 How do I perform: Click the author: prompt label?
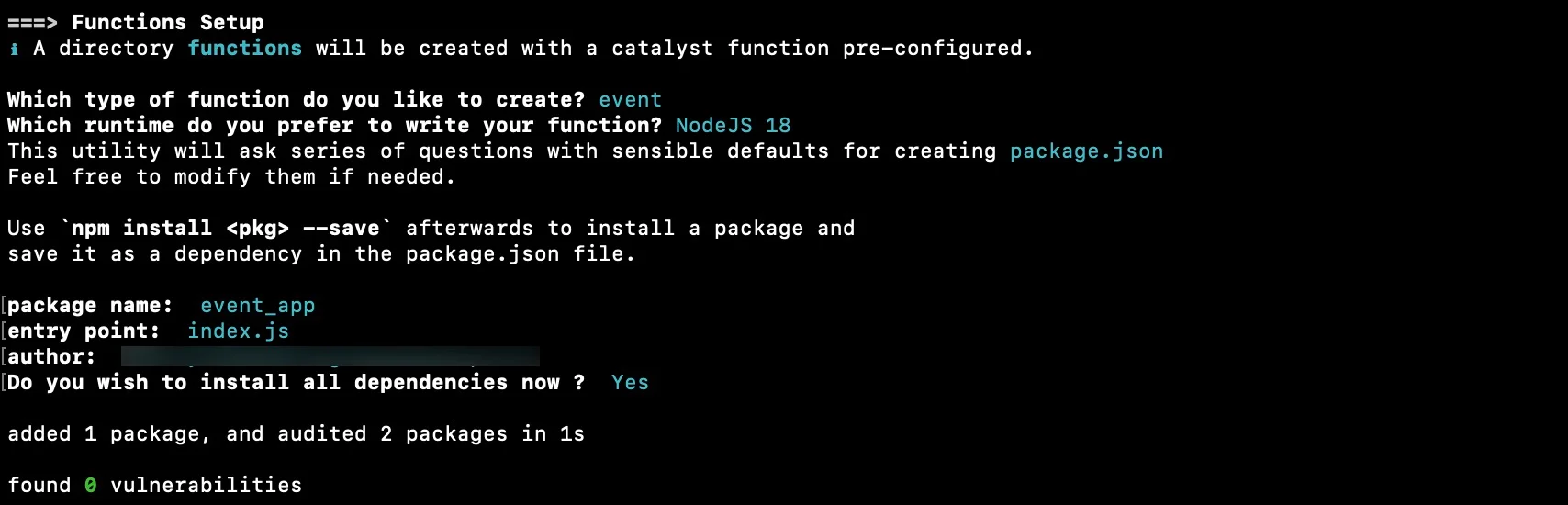(x=51, y=357)
